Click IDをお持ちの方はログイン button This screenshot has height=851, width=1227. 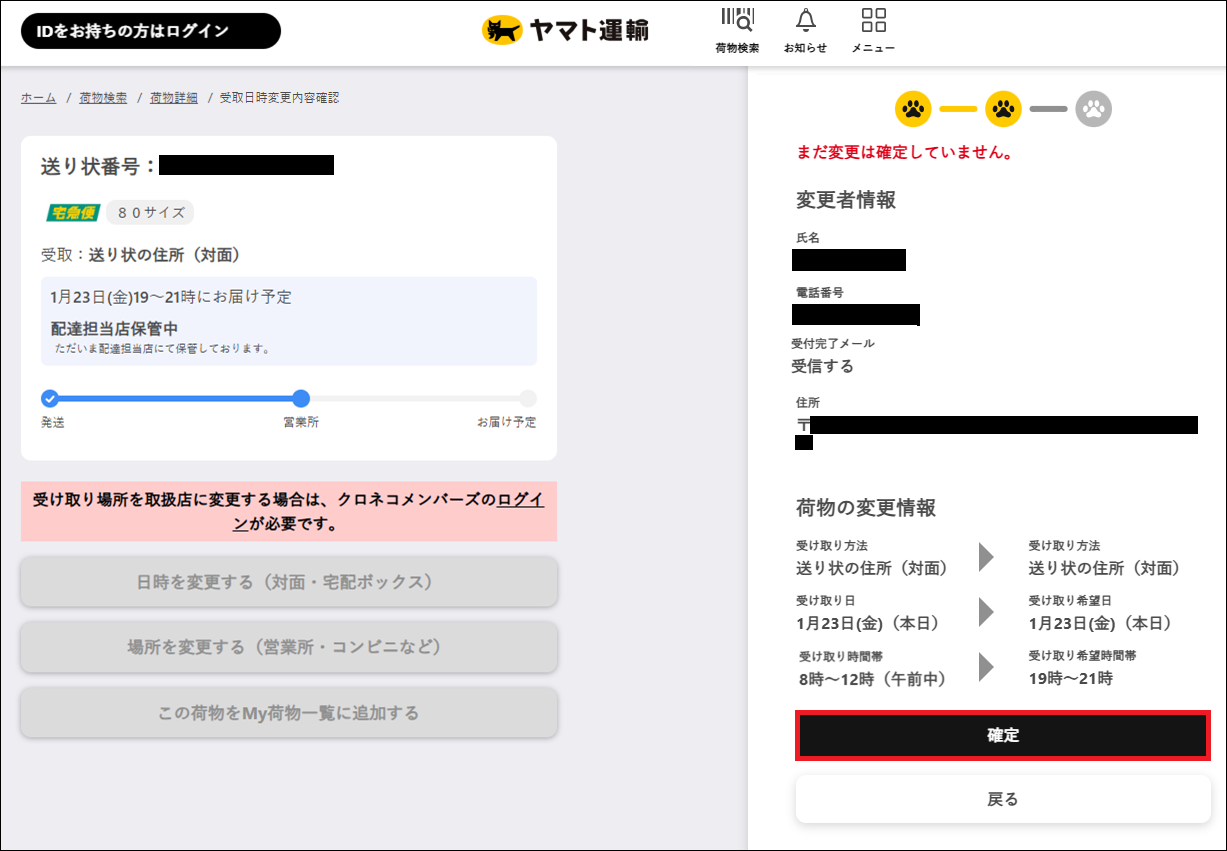(151, 31)
